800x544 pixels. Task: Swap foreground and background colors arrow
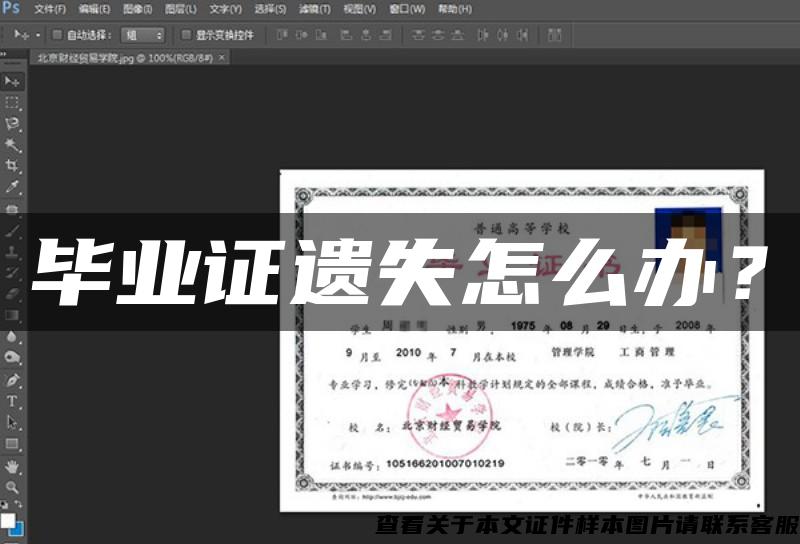(18, 505)
